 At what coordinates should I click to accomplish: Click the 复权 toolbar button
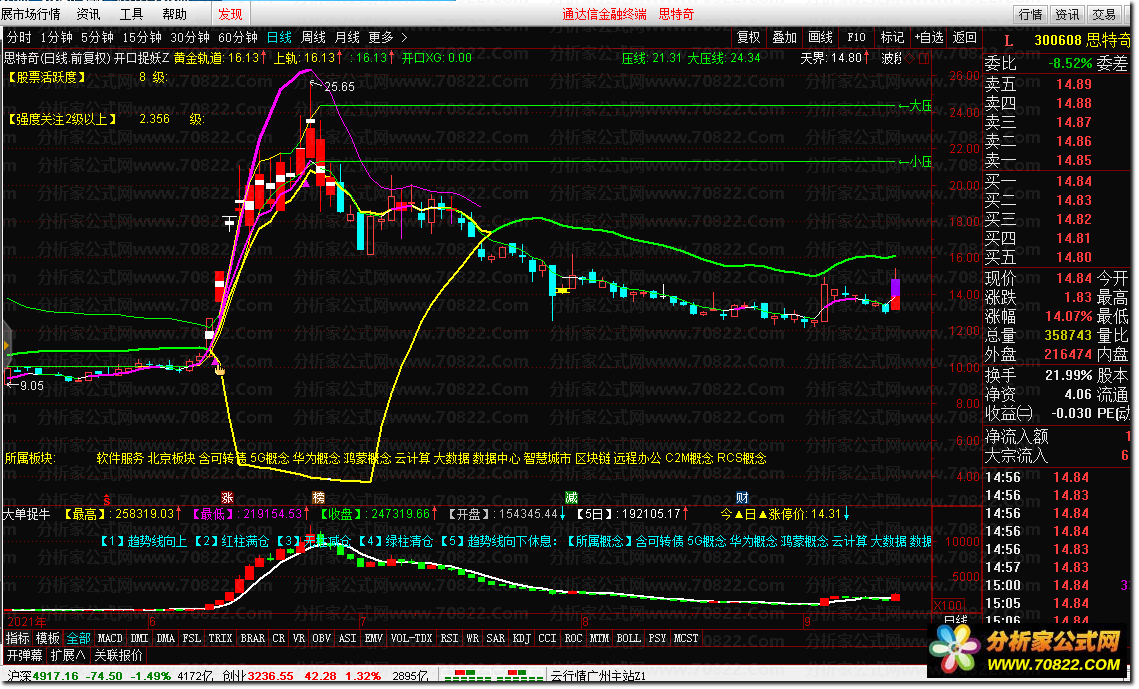tap(748, 37)
